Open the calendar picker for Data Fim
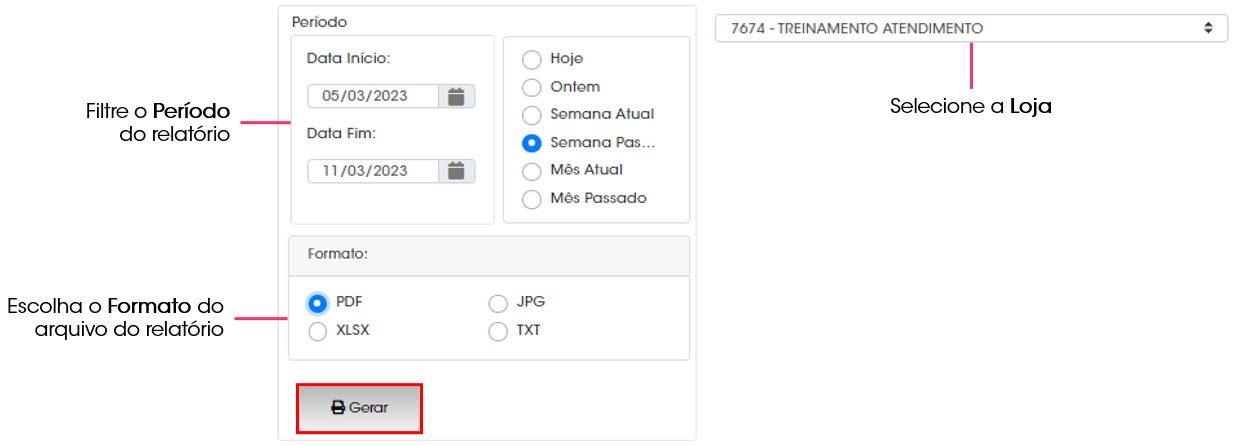Screen dimensions: 1234x446 coord(457,171)
